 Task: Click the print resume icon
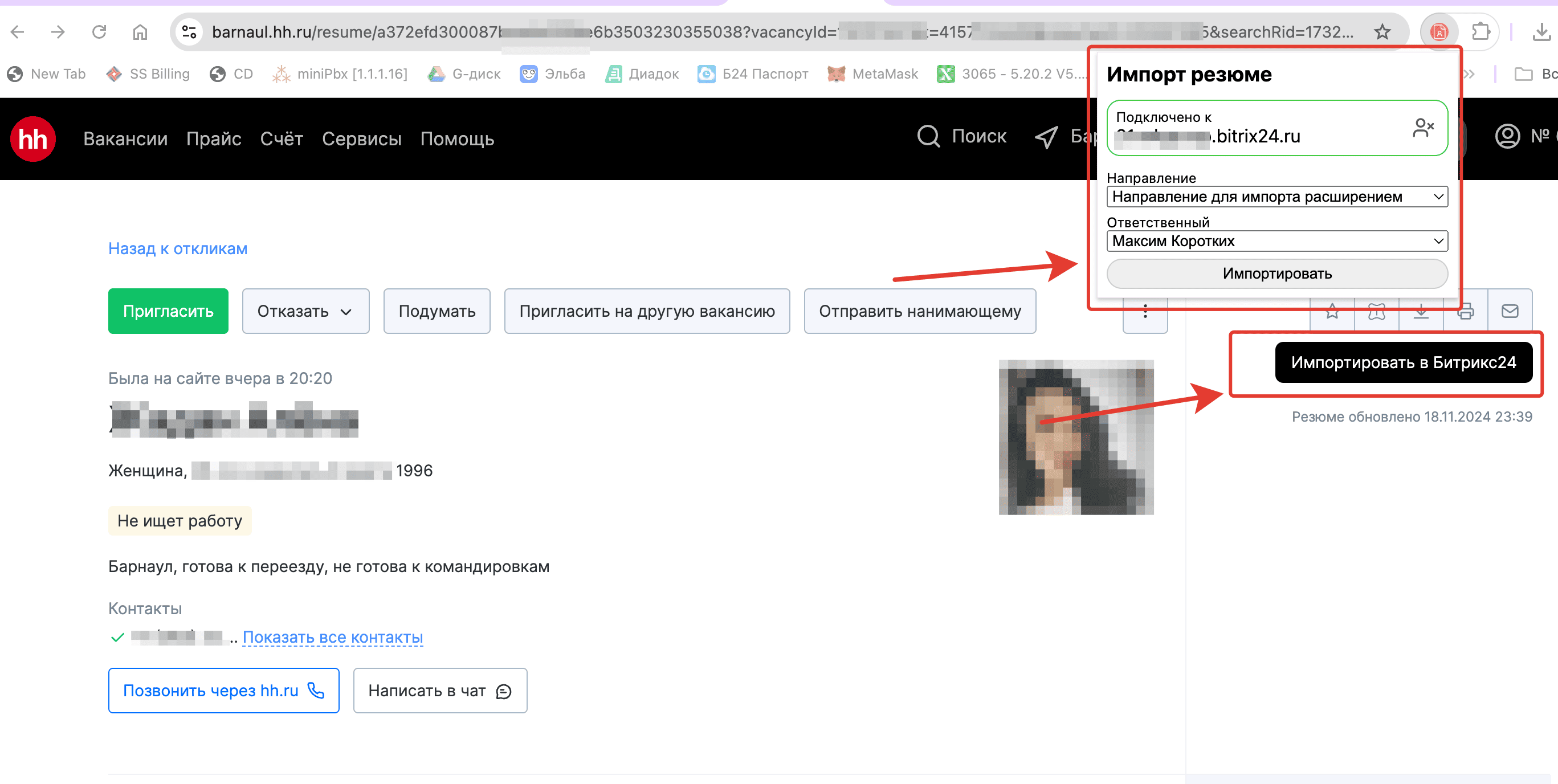pos(1466,312)
